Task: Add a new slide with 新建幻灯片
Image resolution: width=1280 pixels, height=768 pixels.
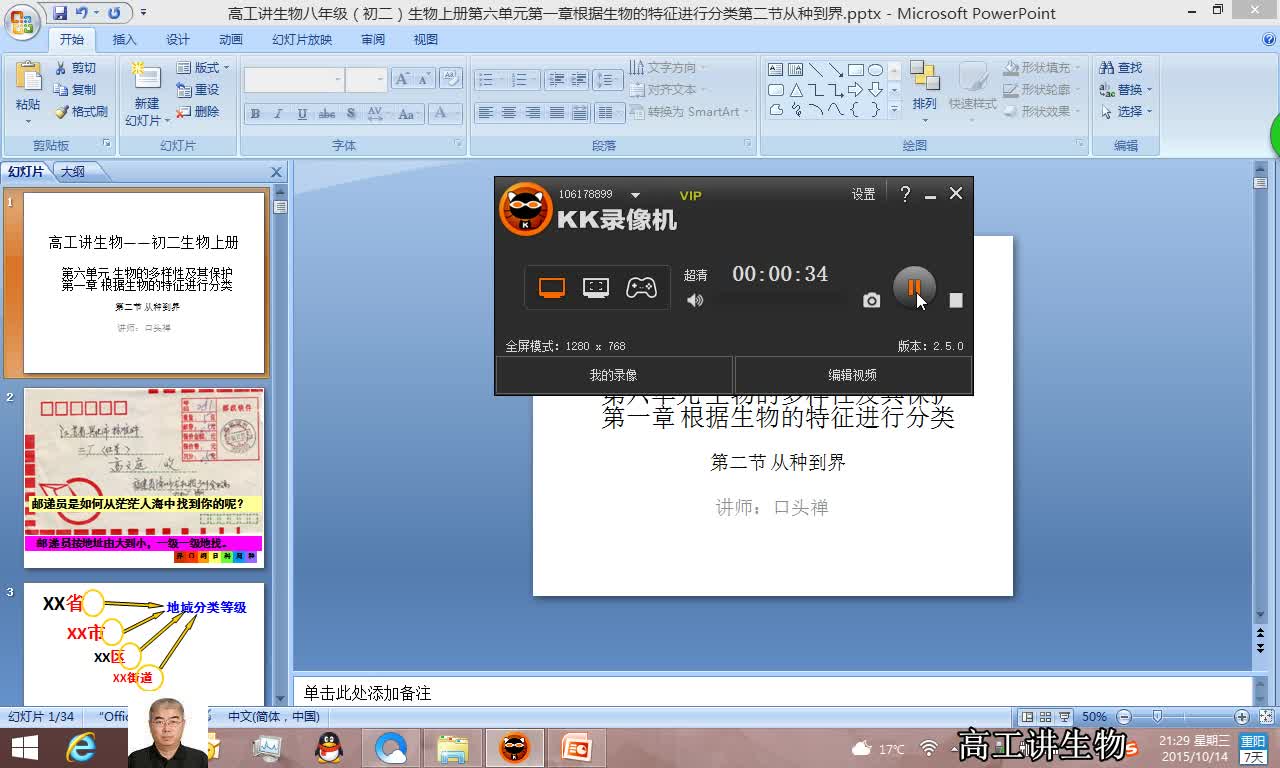Action: point(146,93)
